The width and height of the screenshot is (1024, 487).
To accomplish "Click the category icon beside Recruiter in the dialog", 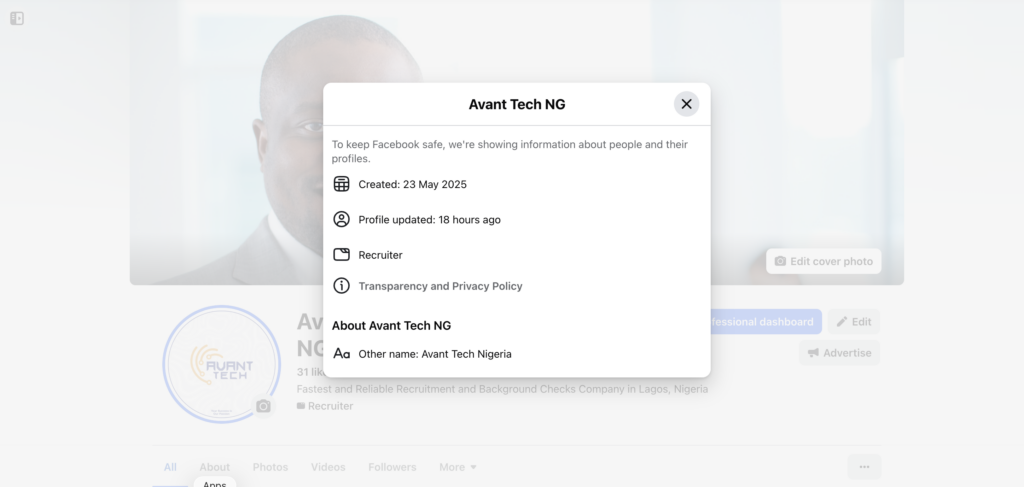I will click(342, 255).
